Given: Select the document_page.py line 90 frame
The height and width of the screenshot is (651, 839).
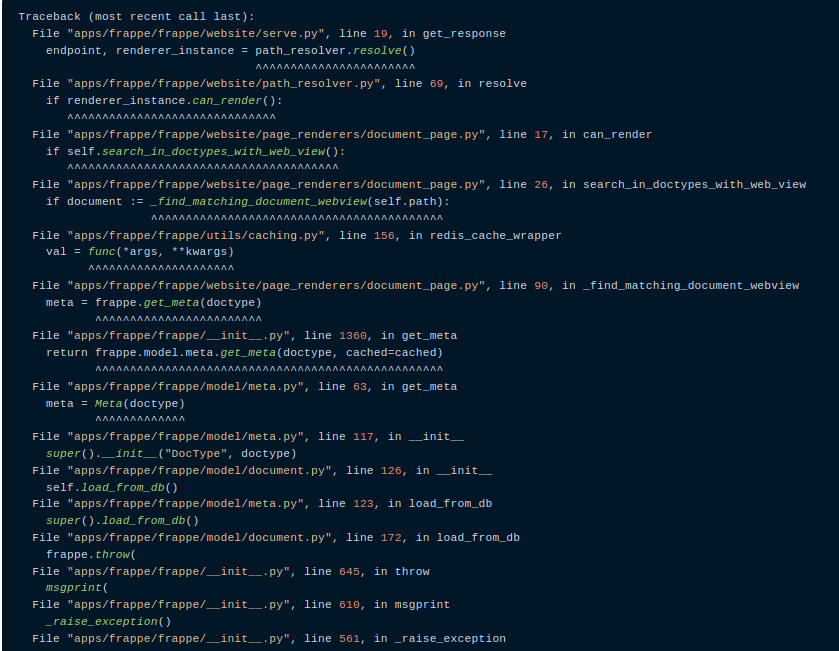Looking at the screenshot, I should [416, 286].
